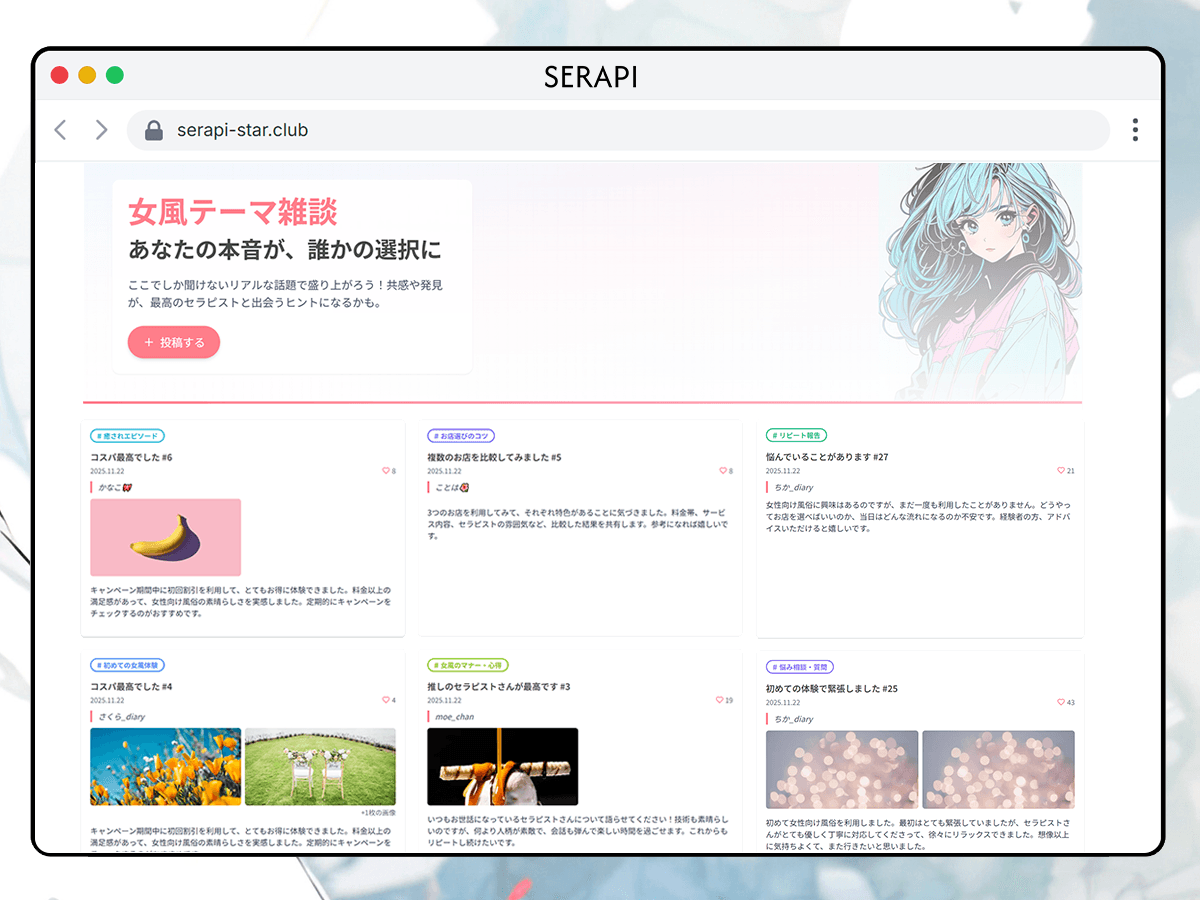Viewport: 1200px width, 900px height.
Task: Click the author name さくら_diary
Action: click(x=122, y=717)
